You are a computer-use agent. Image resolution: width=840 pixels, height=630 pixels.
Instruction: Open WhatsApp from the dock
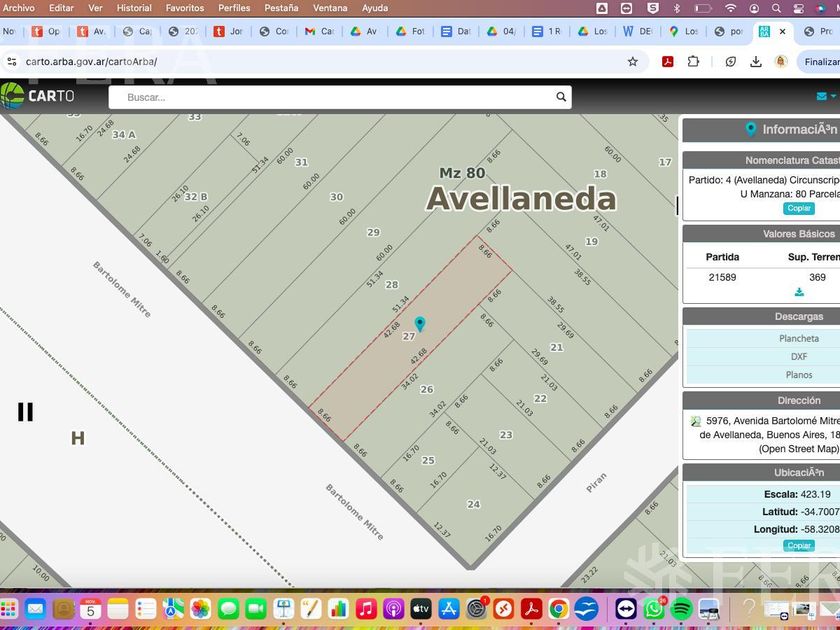[x=654, y=608]
